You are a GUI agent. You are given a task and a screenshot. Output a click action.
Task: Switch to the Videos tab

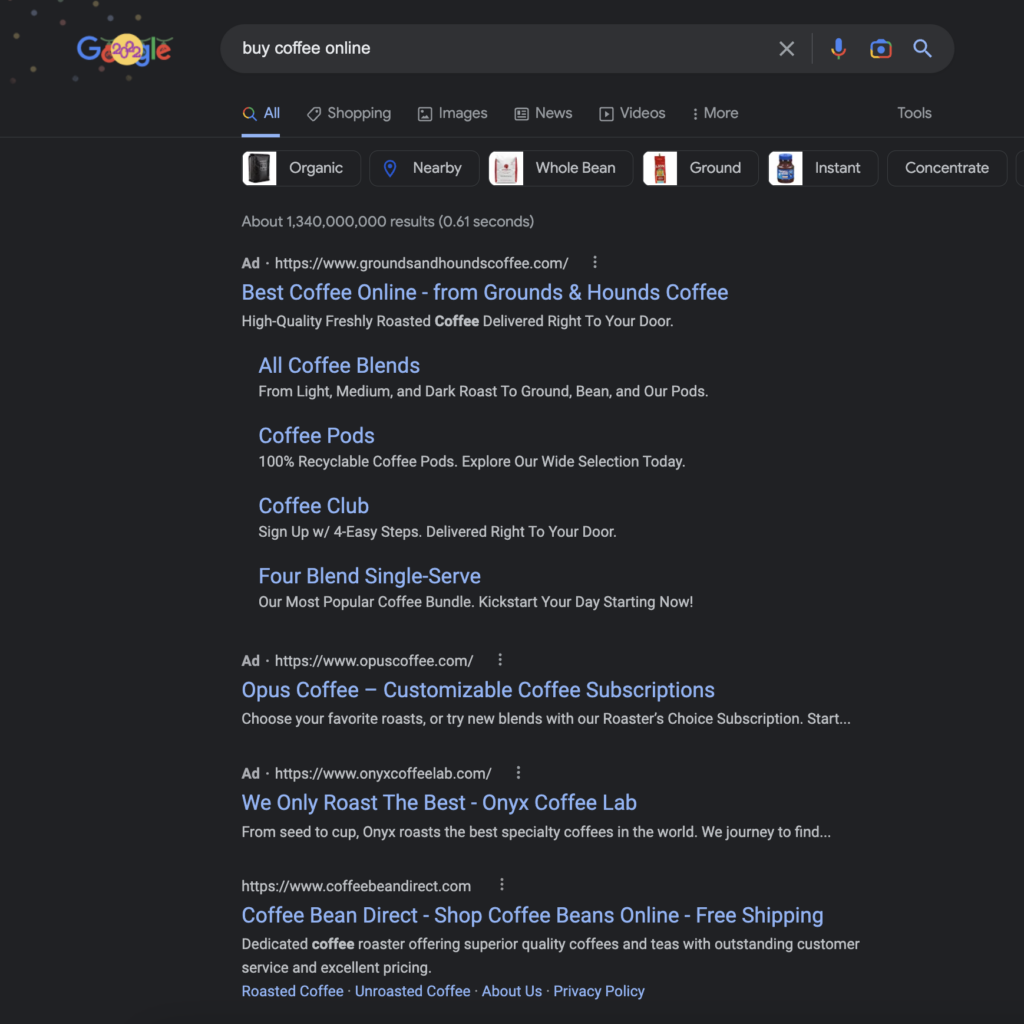click(632, 114)
